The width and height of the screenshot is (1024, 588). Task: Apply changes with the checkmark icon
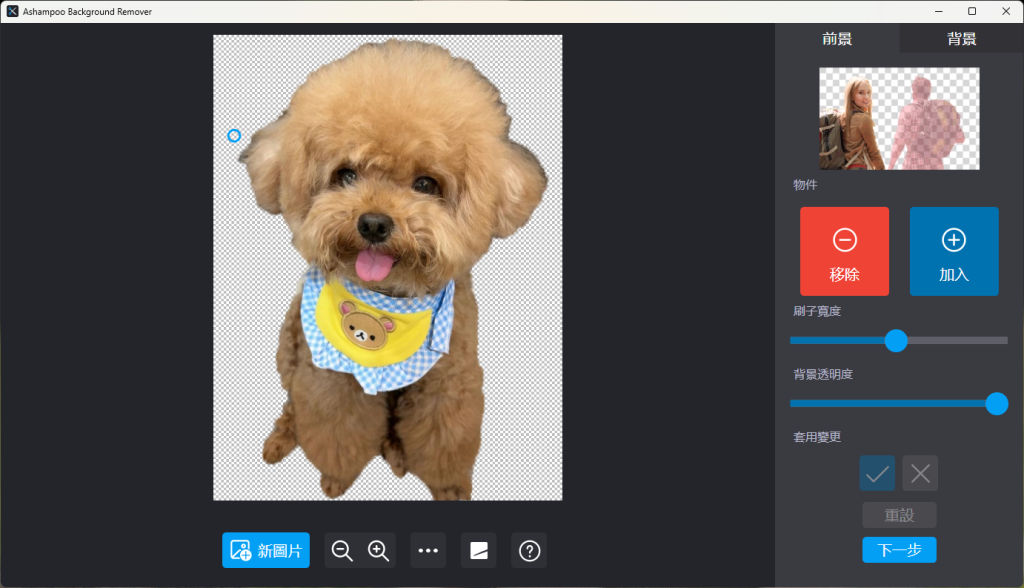click(877, 473)
